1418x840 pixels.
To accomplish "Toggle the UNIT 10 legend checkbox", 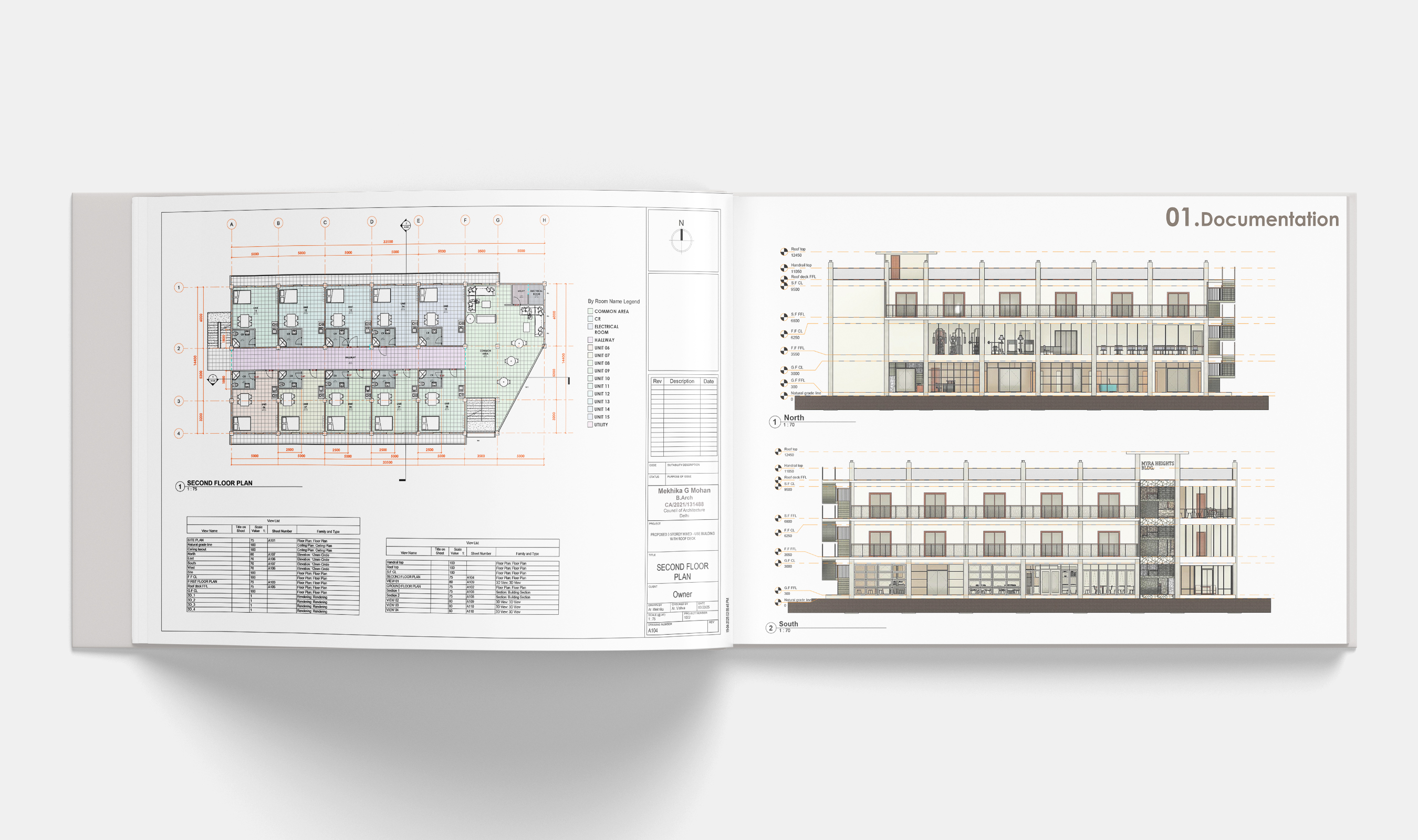I will click(590, 379).
